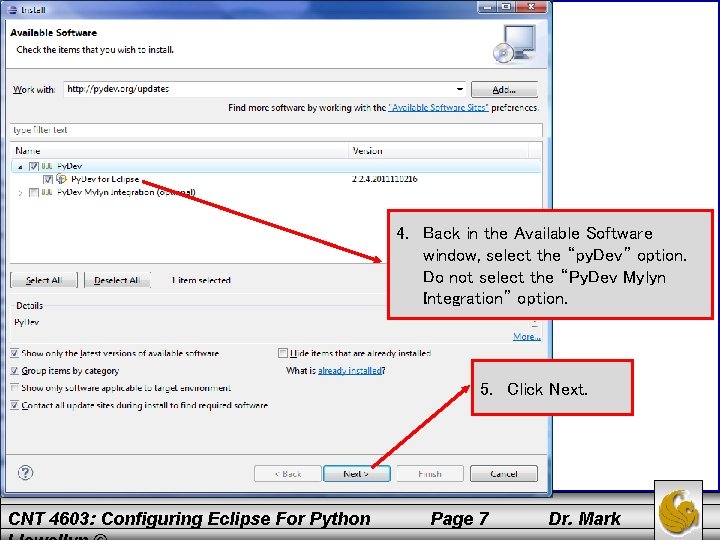Image resolution: width=720 pixels, height=540 pixels.
Task: Open the More... details link
Action: (x=526, y=337)
